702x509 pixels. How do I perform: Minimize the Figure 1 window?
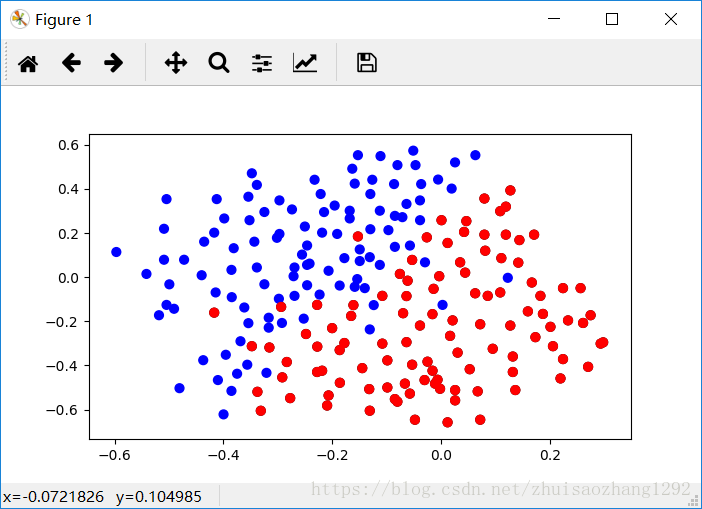click(554, 19)
